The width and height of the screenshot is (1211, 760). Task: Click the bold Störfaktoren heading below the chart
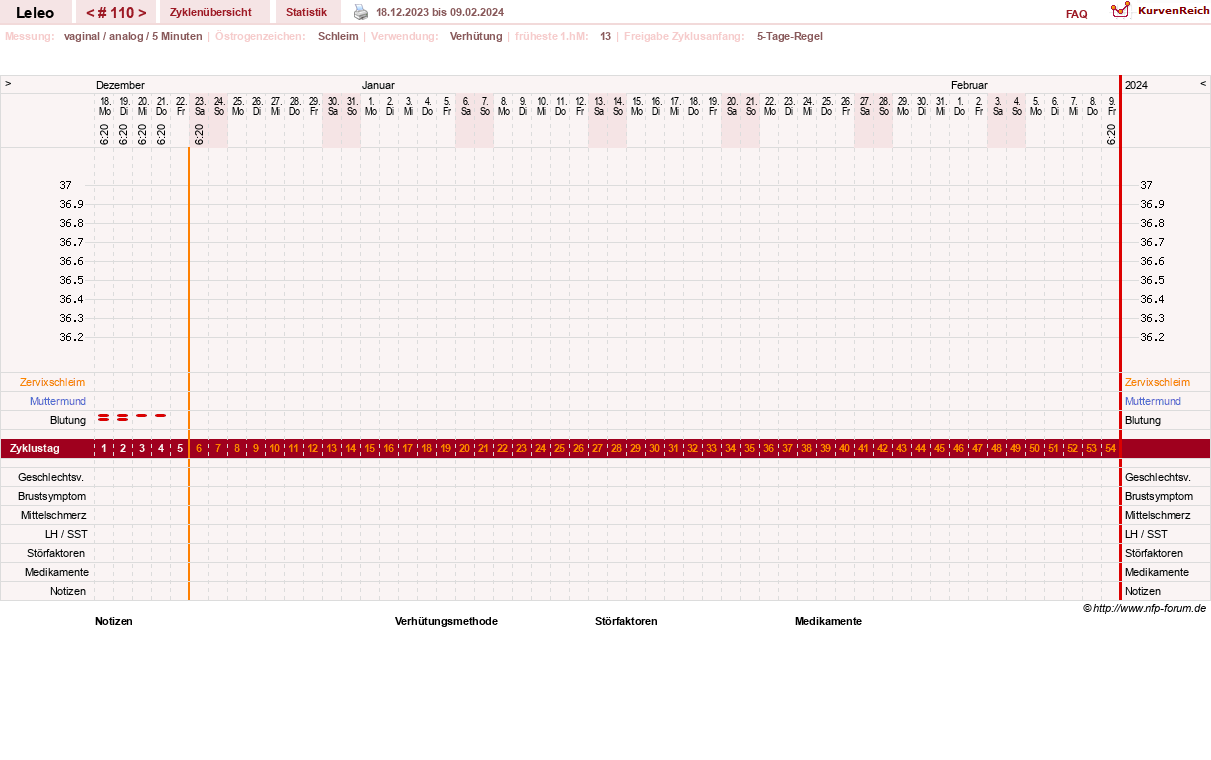(626, 621)
